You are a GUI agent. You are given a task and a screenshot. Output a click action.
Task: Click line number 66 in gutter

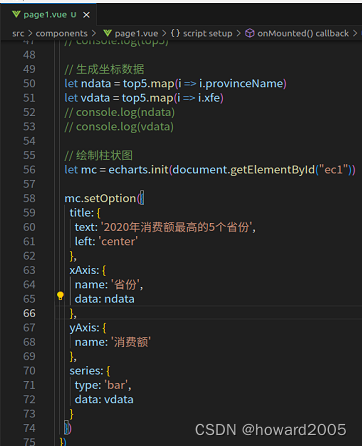(x=29, y=313)
